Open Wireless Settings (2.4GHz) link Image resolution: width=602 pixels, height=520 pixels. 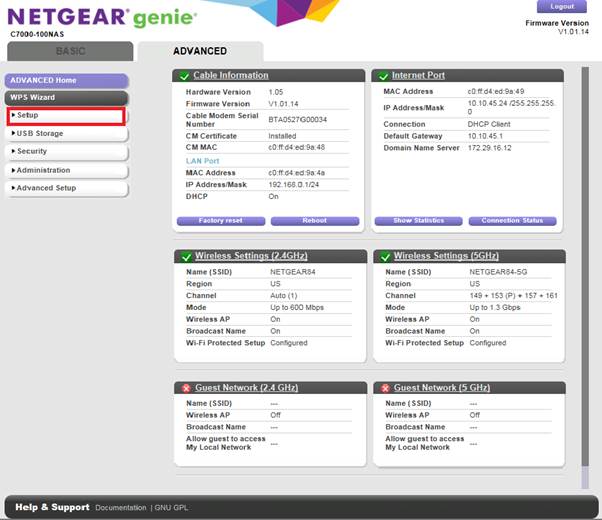point(251,256)
